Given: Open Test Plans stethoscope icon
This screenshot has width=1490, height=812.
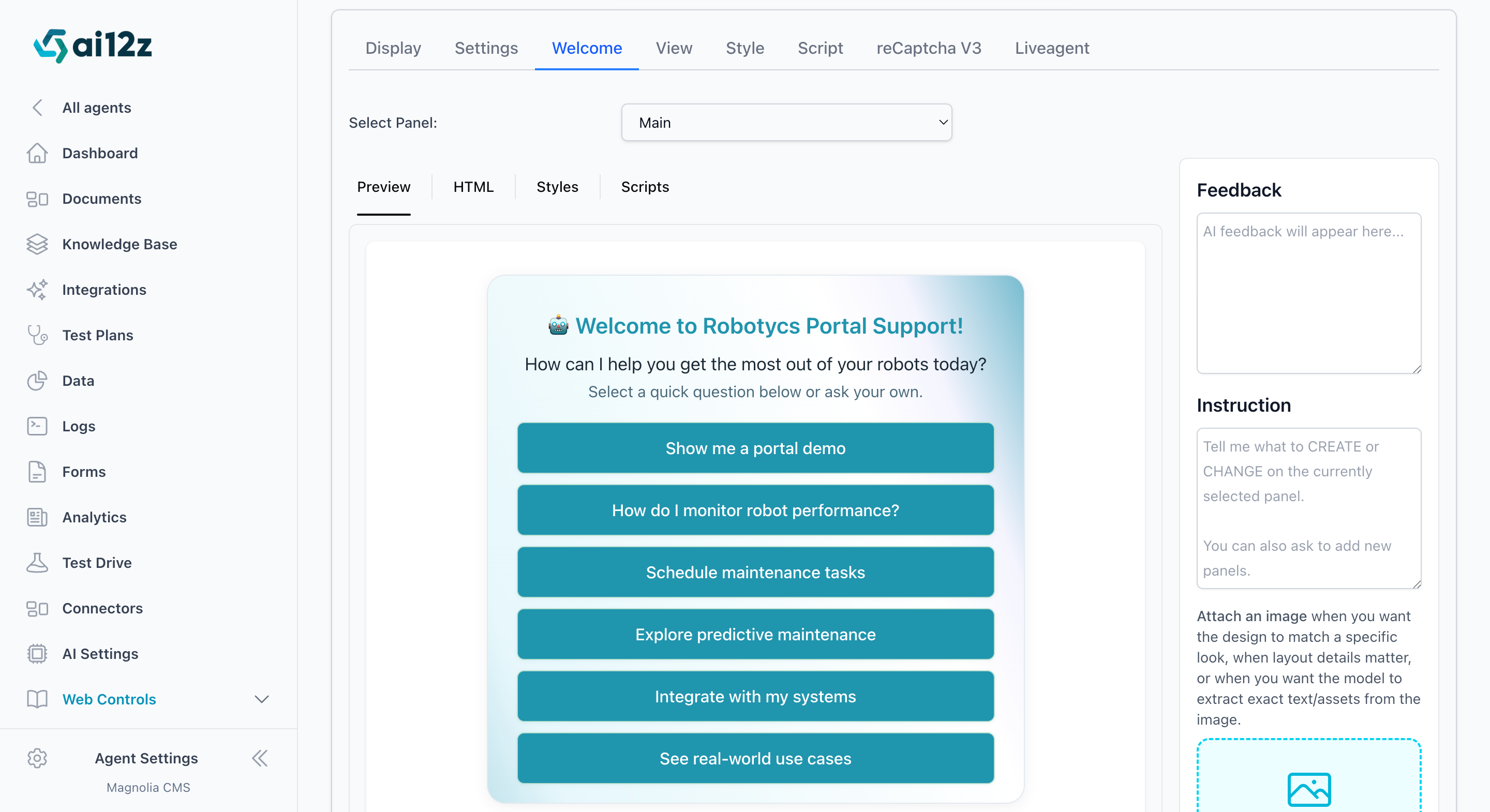Looking at the screenshot, I should click(37, 336).
